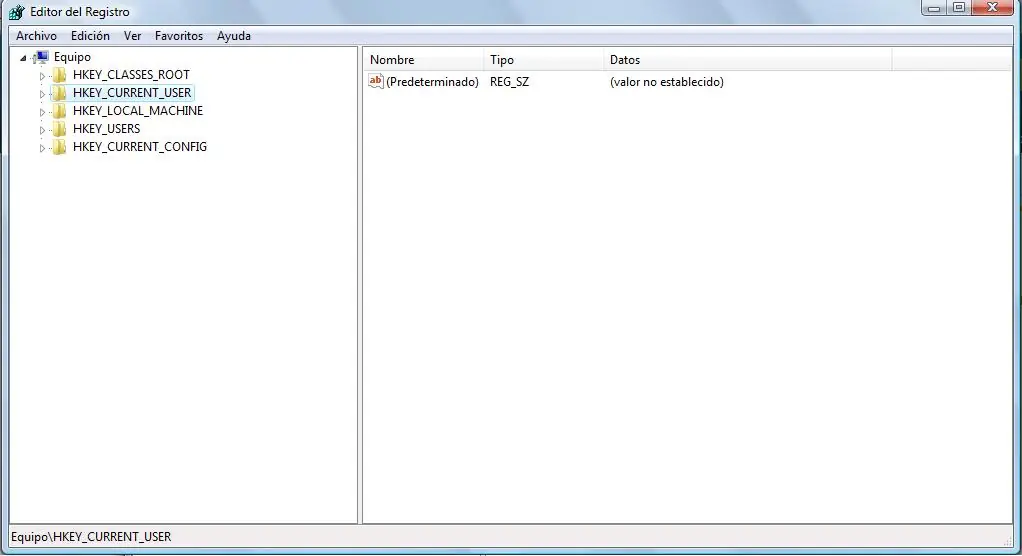Select HKEY_CURRENT_CONFIG in the tree

point(139,147)
